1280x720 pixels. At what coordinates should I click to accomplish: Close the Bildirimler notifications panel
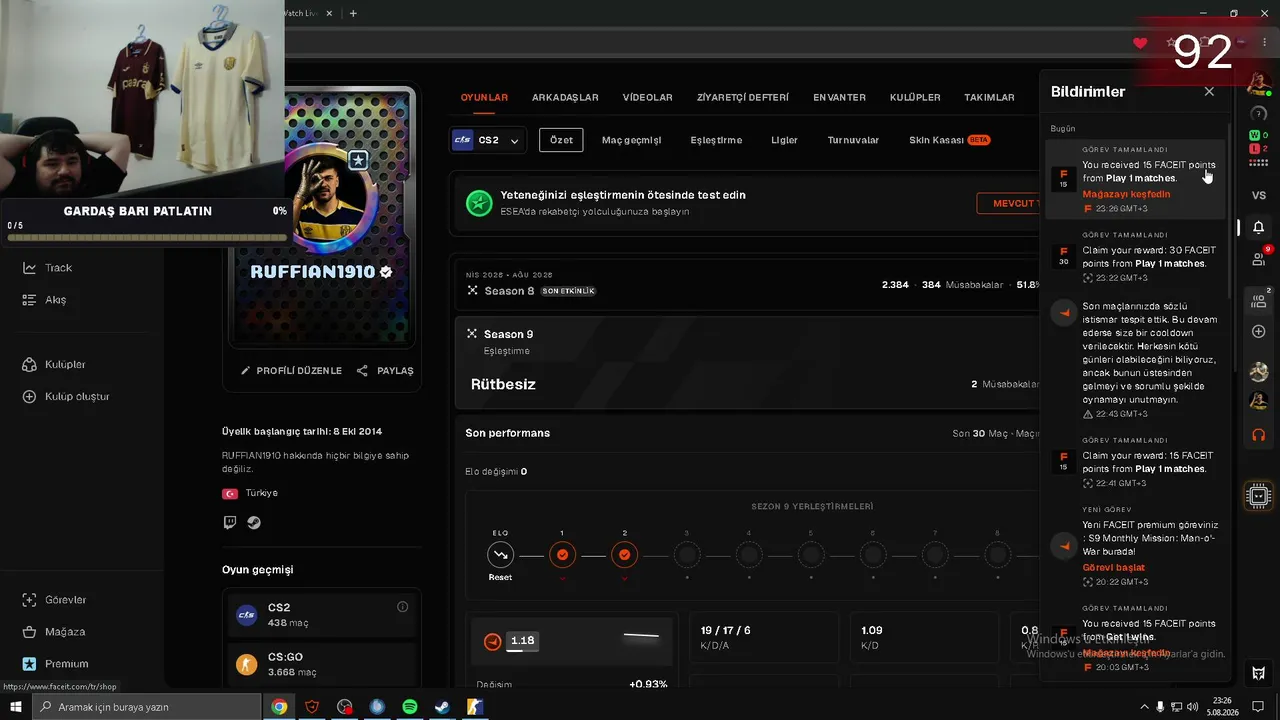1209,91
